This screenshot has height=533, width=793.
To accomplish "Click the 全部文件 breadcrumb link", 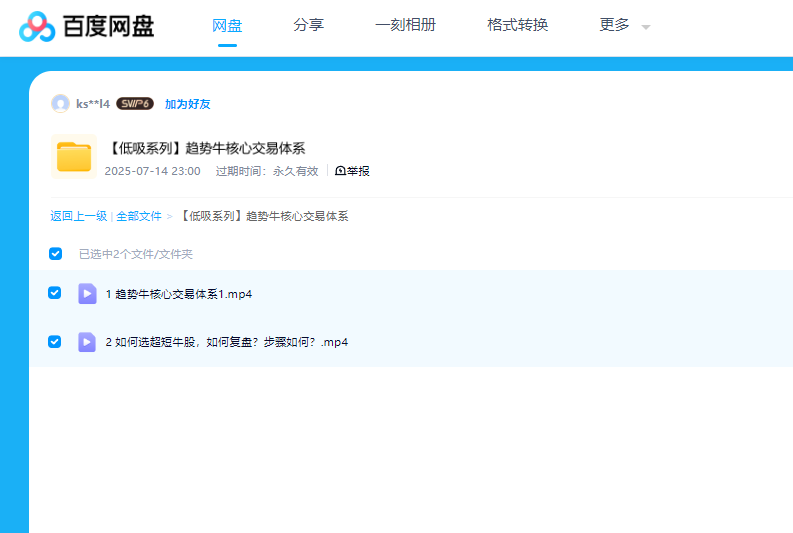I will pyautogui.click(x=139, y=216).
